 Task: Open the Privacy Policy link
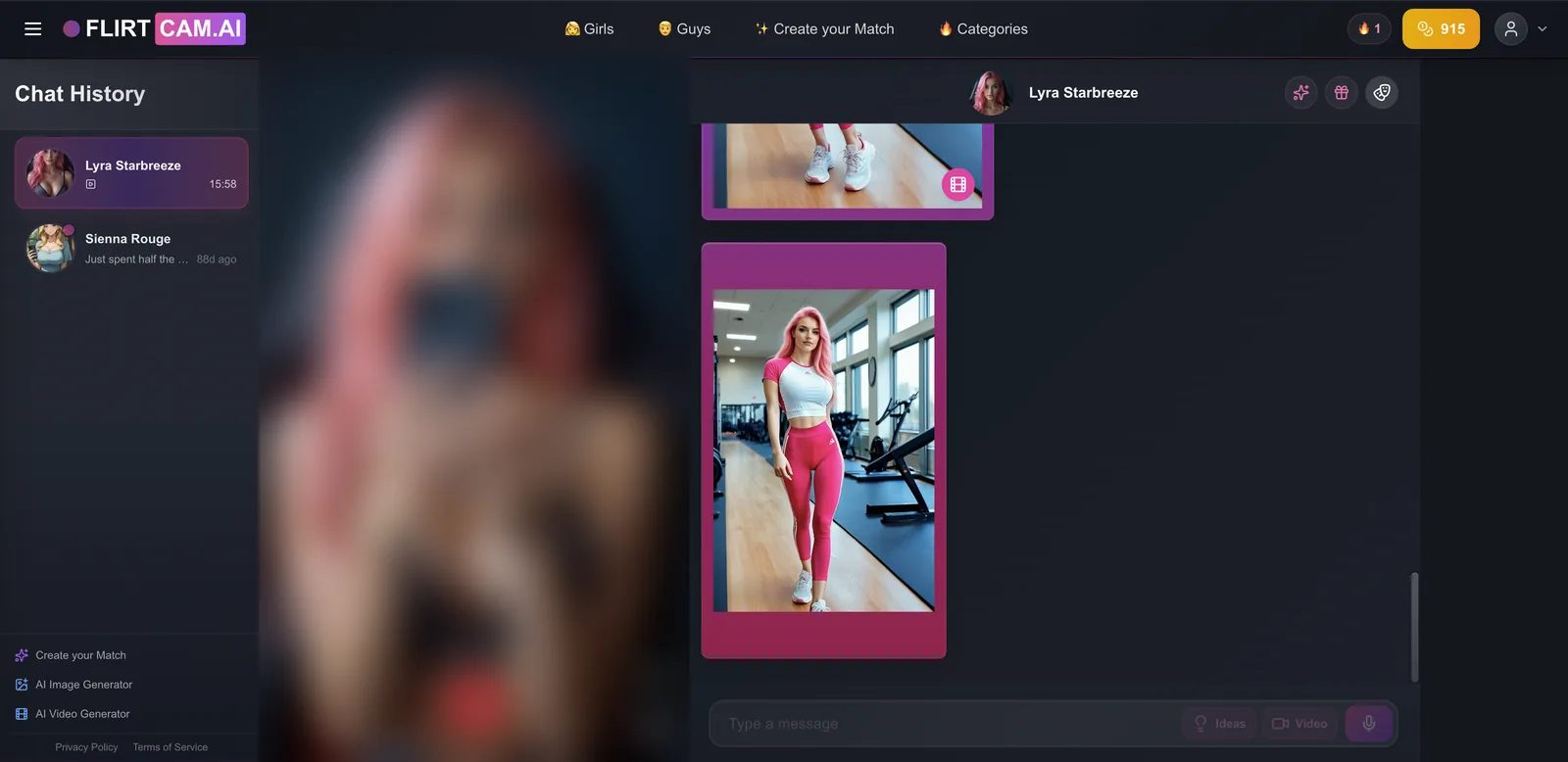click(x=86, y=747)
